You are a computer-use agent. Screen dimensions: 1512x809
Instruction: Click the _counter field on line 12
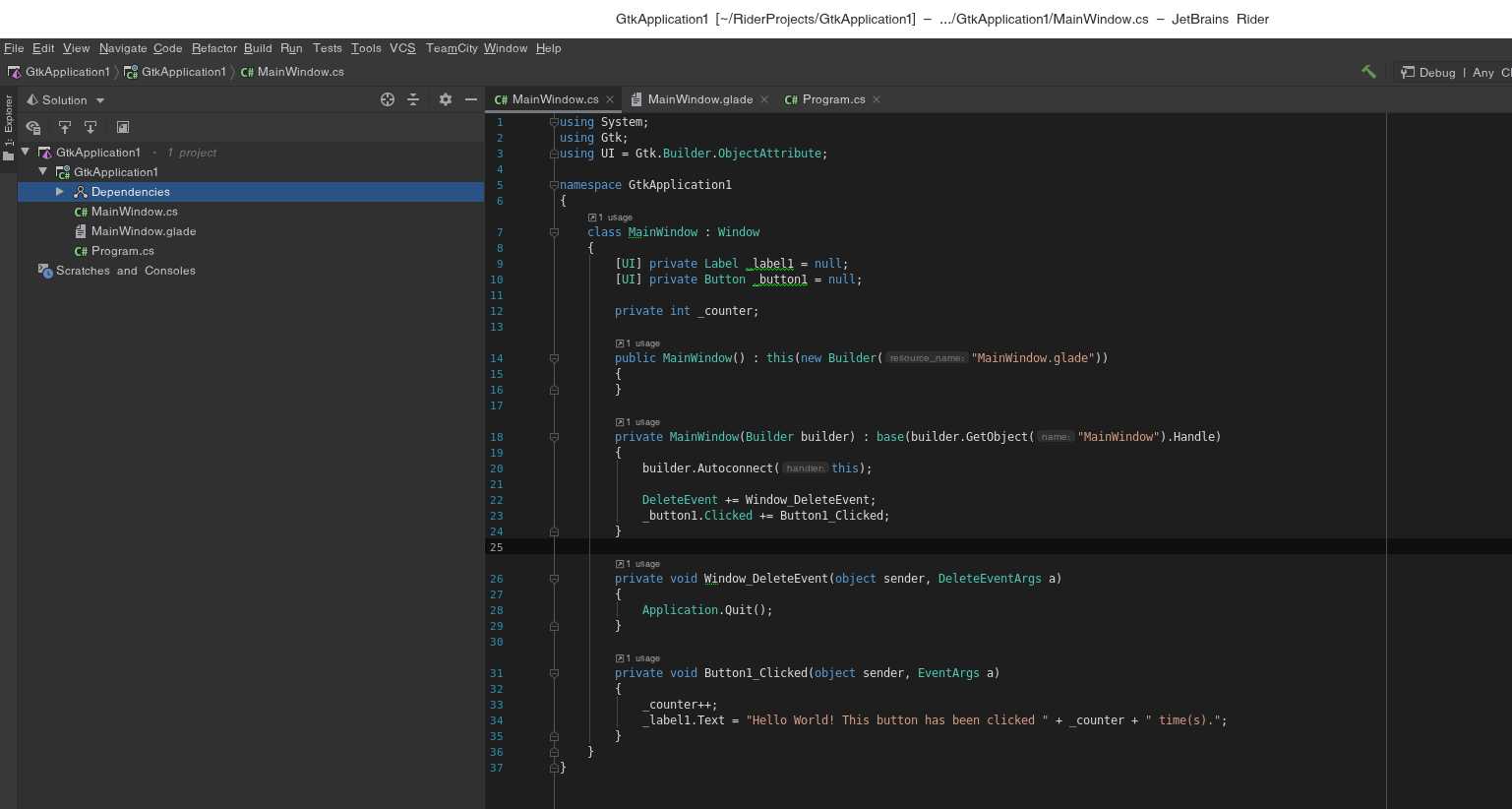point(724,311)
